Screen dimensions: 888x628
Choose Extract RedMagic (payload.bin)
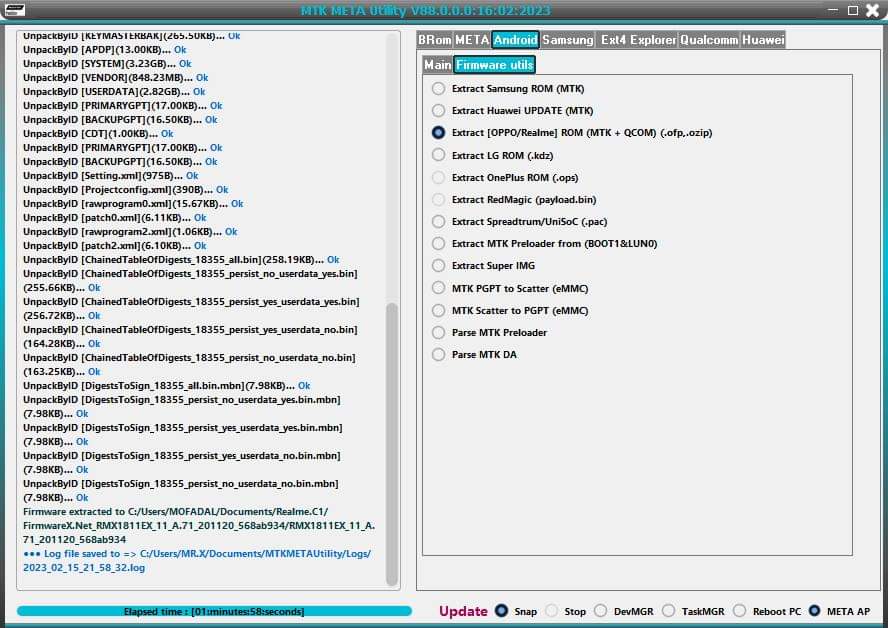438,199
